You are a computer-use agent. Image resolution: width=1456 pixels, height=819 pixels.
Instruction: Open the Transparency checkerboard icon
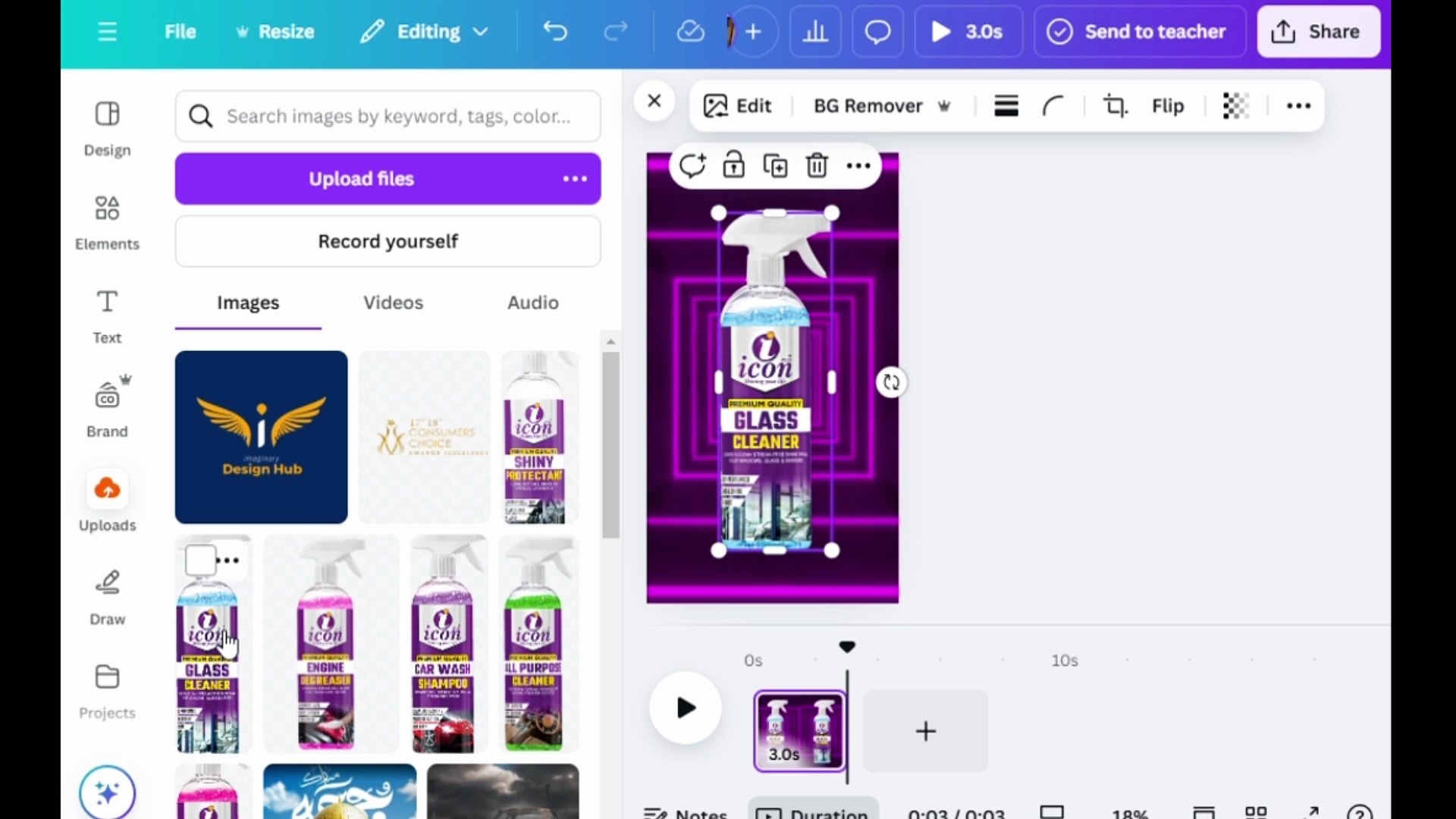pyautogui.click(x=1235, y=106)
